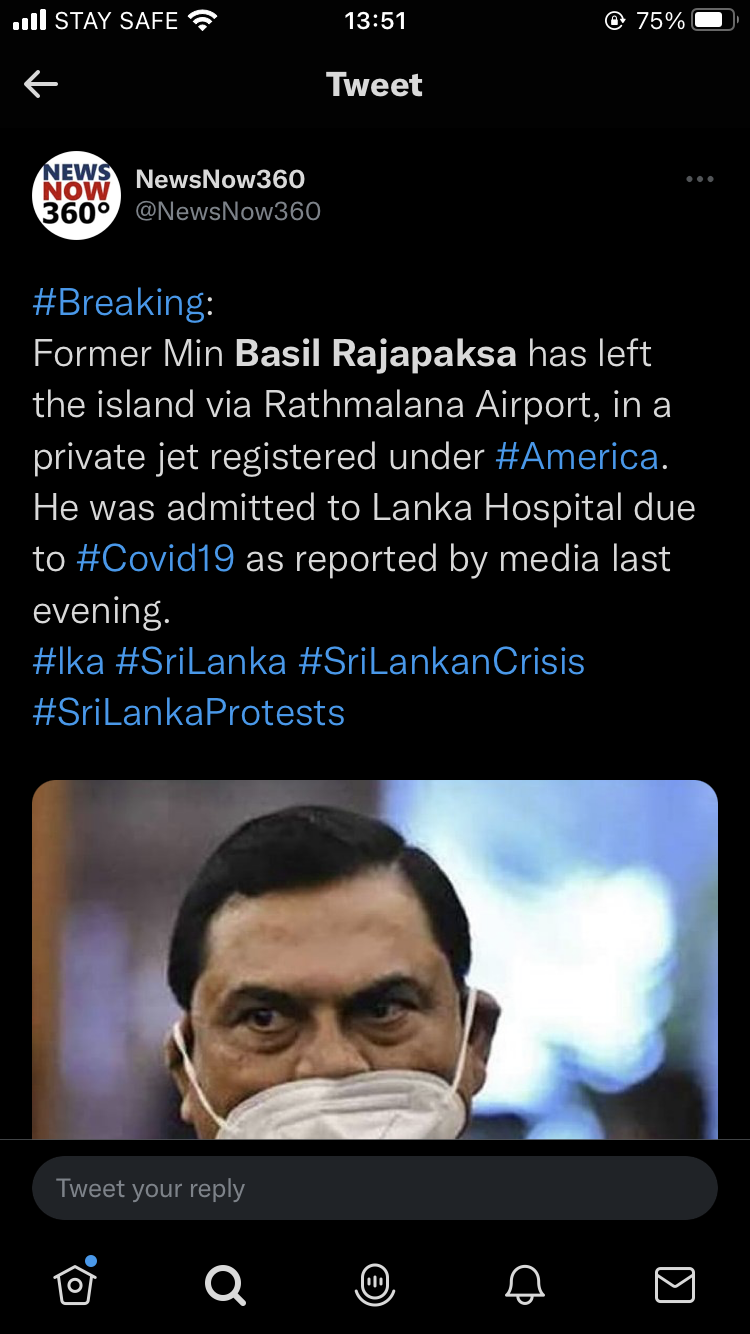
Task: Go back using the left arrow
Action: (x=41, y=85)
